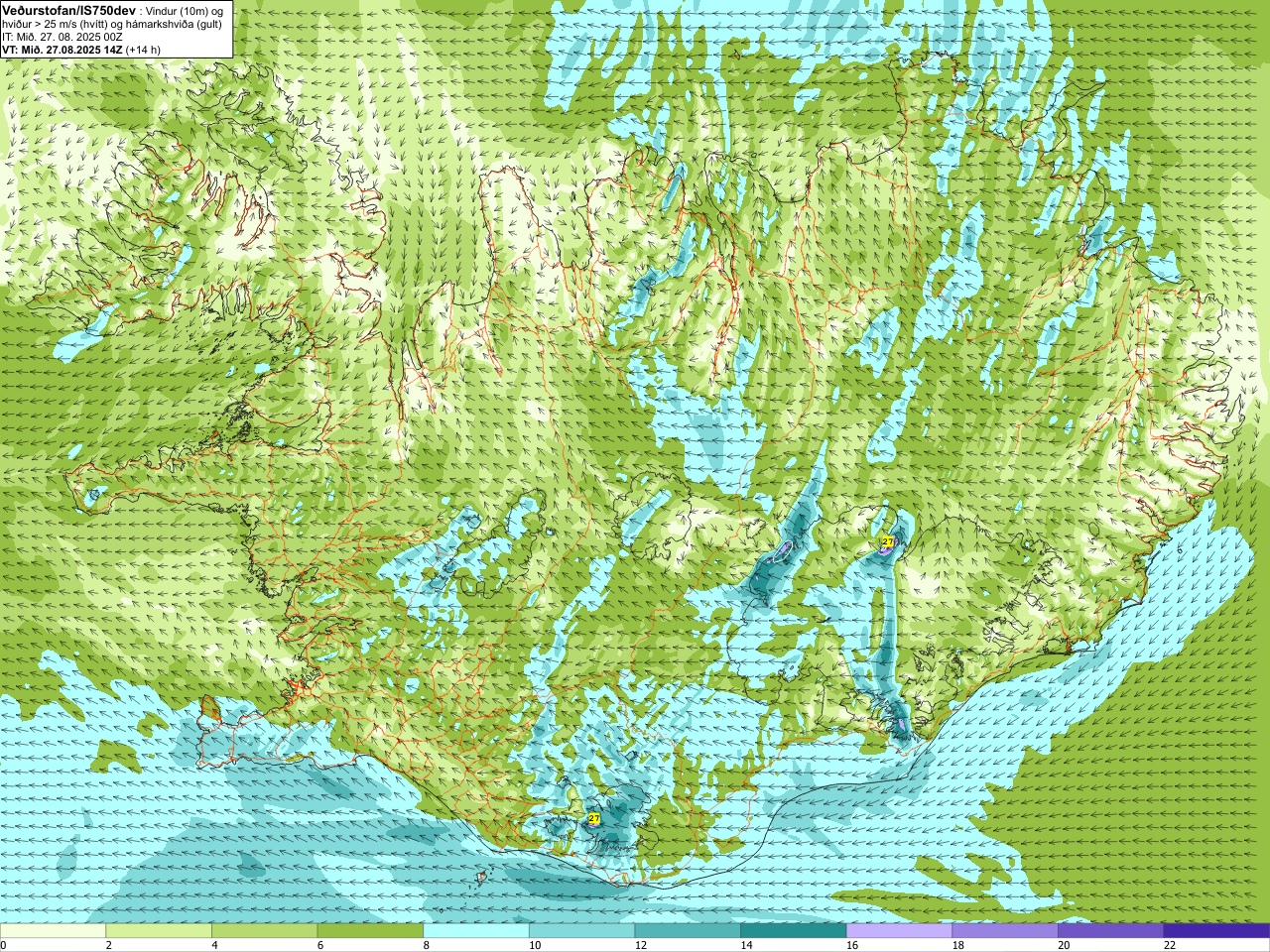Click the 16–18 m/s lavender legend swatch
This screenshot has height=952, width=1270.
(x=899, y=931)
